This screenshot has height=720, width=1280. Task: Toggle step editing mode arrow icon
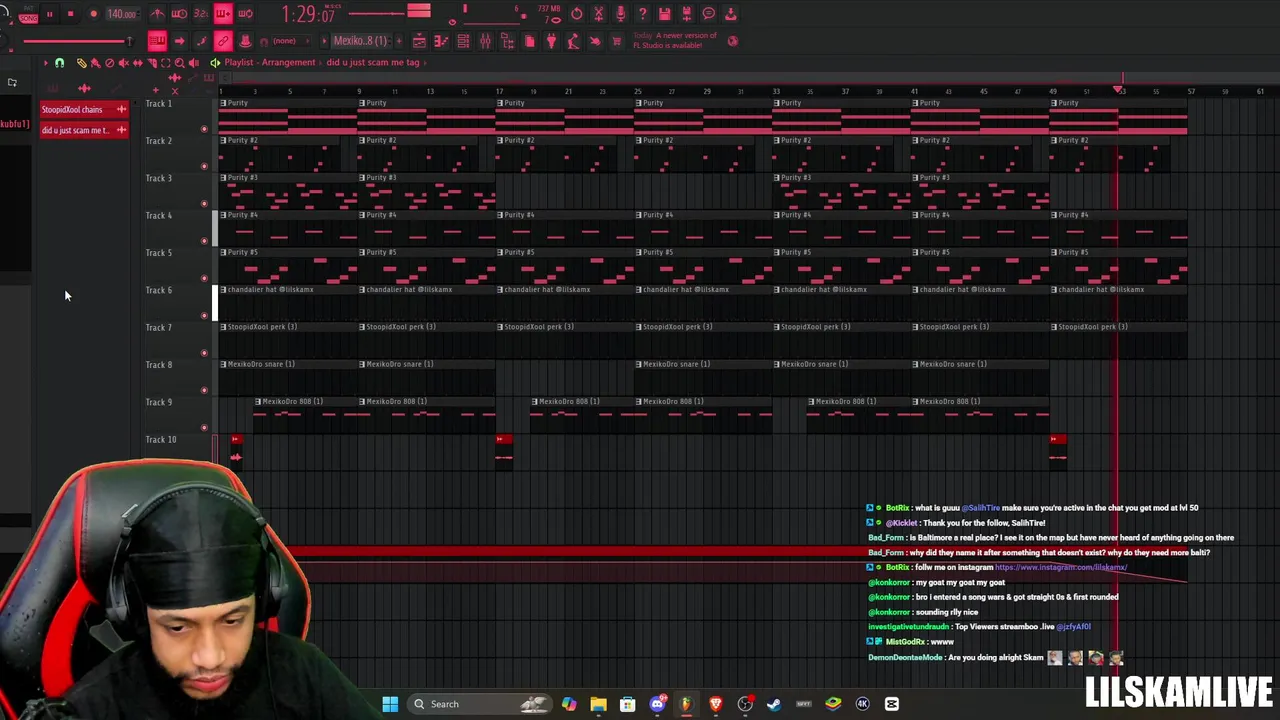coord(179,41)
